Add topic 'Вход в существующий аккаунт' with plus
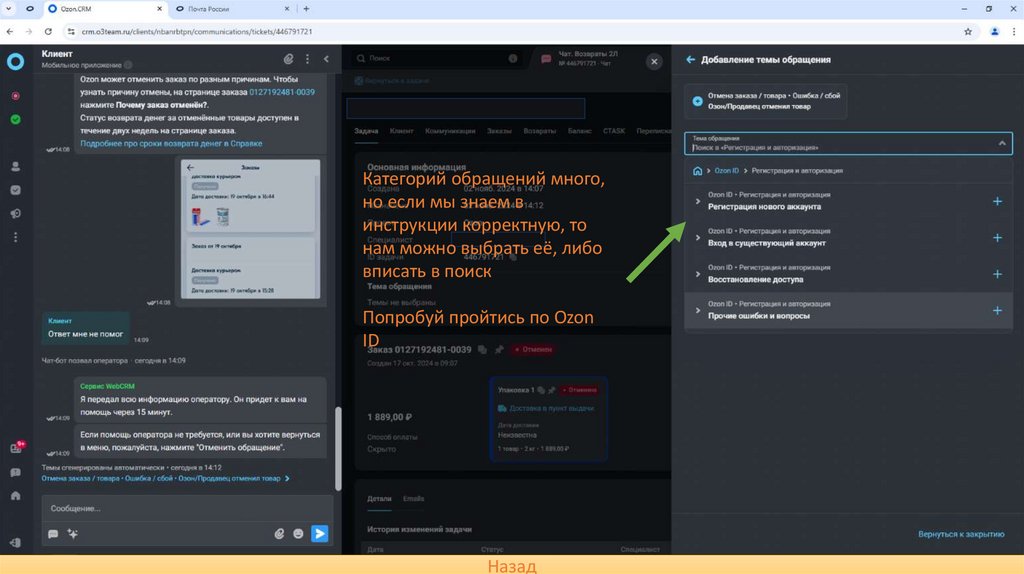Image resolution: width=1024 pixels, height=574 pixels. (997, 238)
